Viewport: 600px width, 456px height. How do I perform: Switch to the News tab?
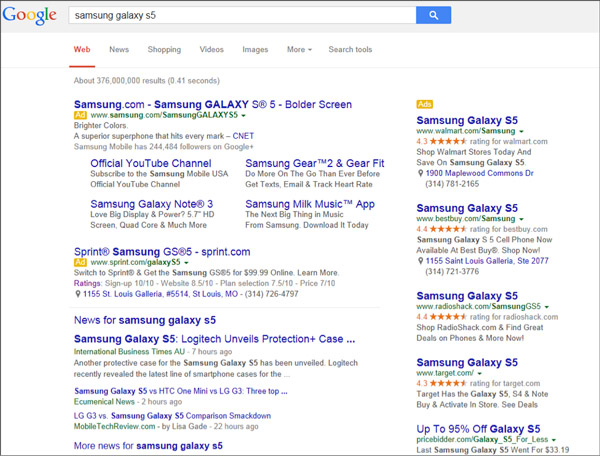[119, 49]
